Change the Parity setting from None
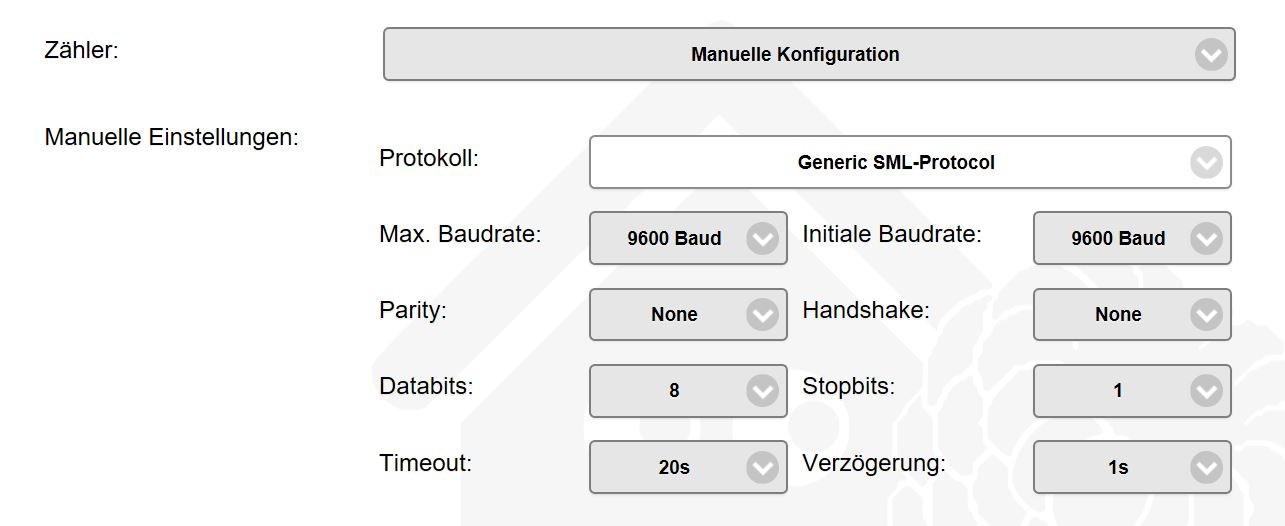The width and height of the screenshot is (1285, 526). pos(674,315)
